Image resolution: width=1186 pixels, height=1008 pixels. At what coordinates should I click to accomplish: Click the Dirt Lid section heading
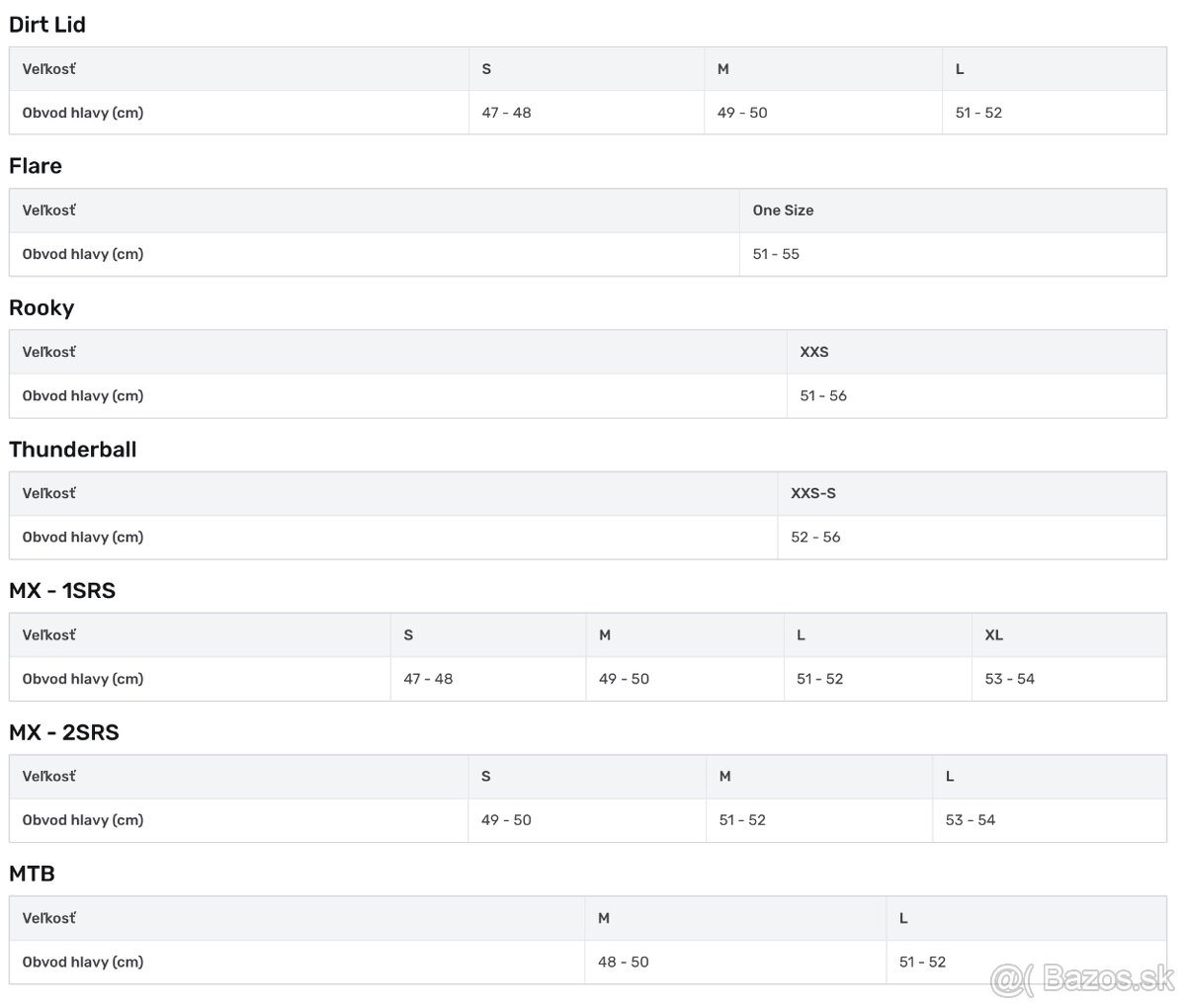47,25
